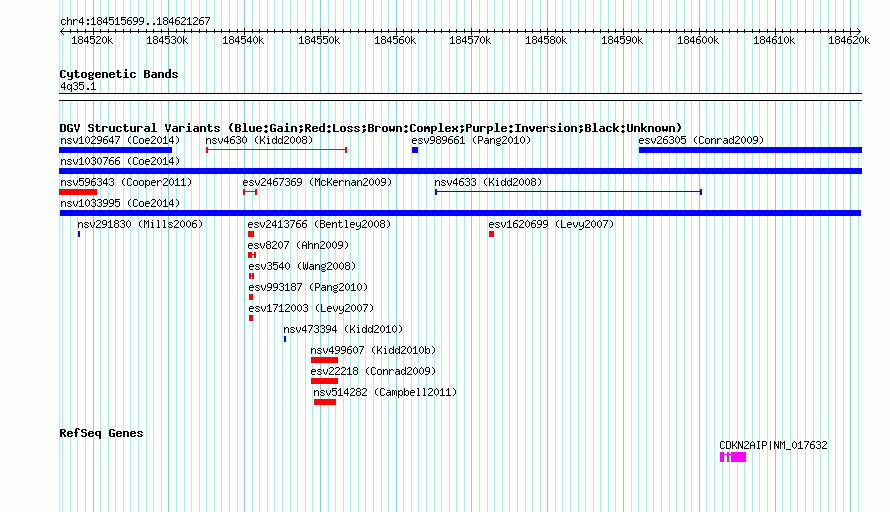890x512 pixels.
Task: Click the magenta CDKN2AIP gene glyph
Action: [733, 457]
